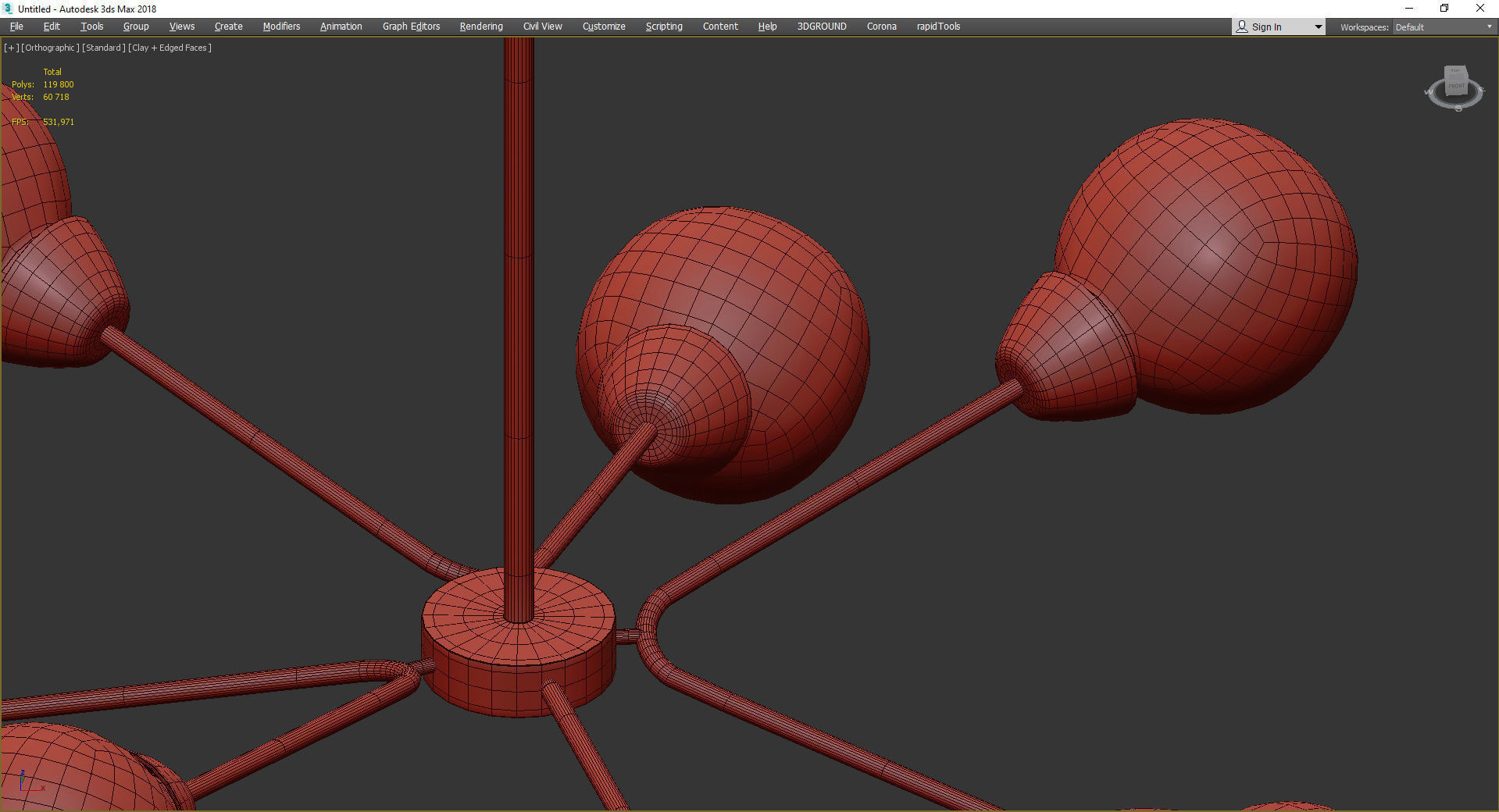Click the Total statistics header
The height and width of the screenshot is (812, 1499).
tap(52, 72)
